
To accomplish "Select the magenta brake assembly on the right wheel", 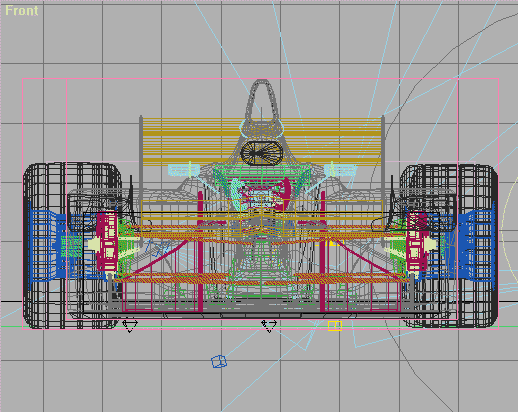I will (417, 241).
